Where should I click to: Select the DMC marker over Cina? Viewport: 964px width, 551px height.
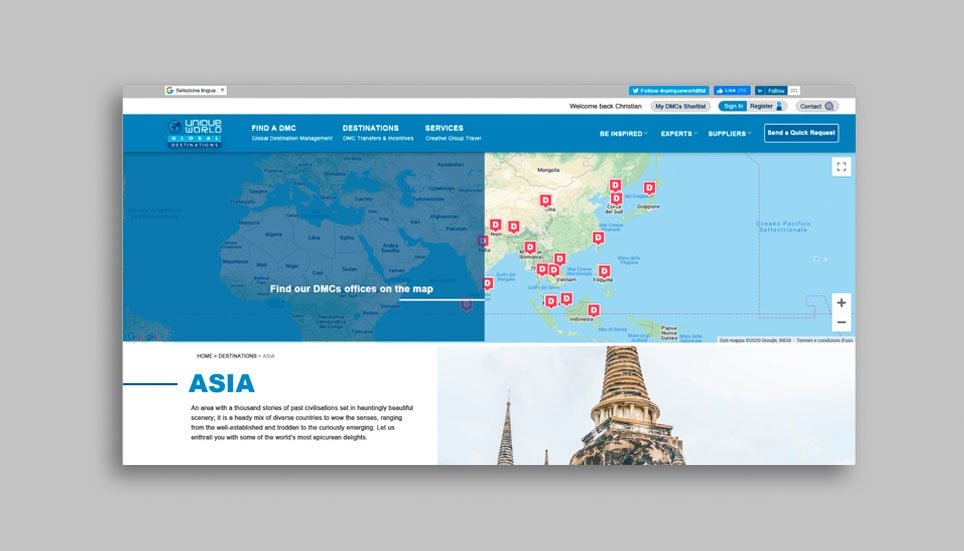tap(545, 200)
